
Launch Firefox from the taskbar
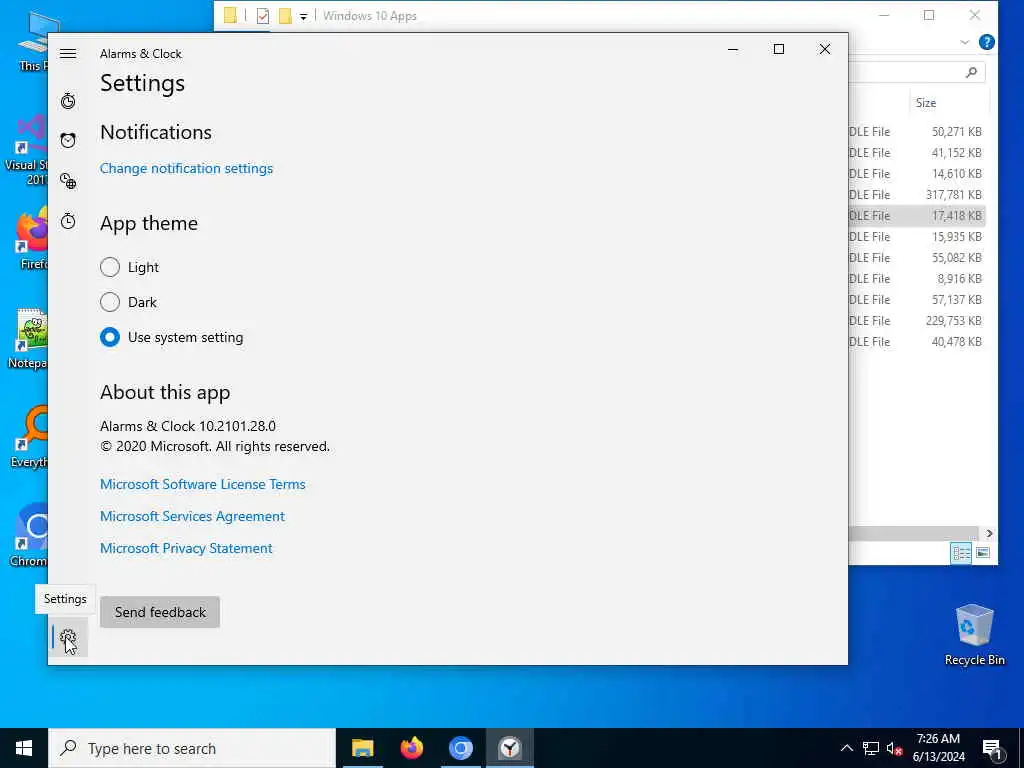point(411,748)
